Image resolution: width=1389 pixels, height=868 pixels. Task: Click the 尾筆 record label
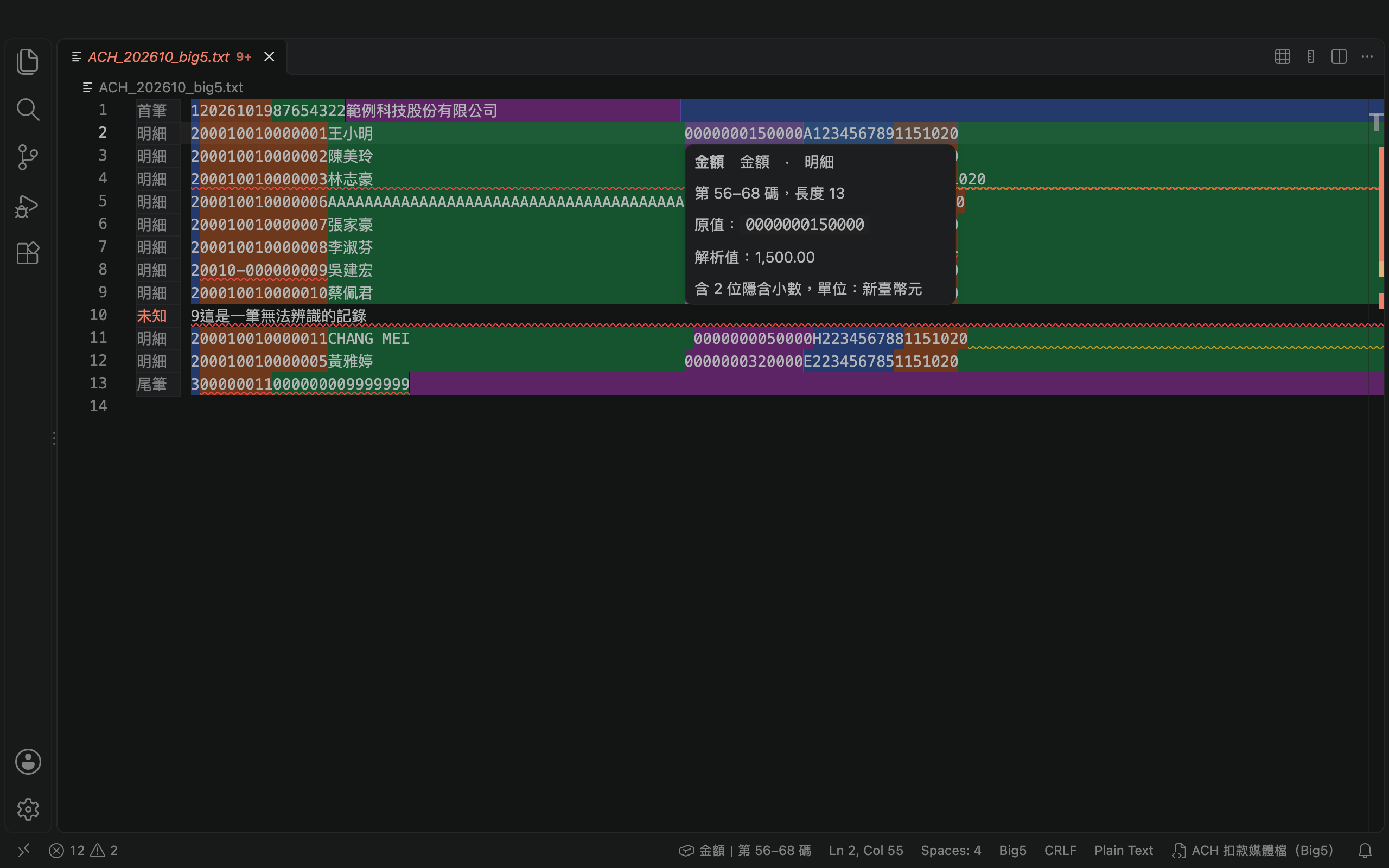click(151, 384)
